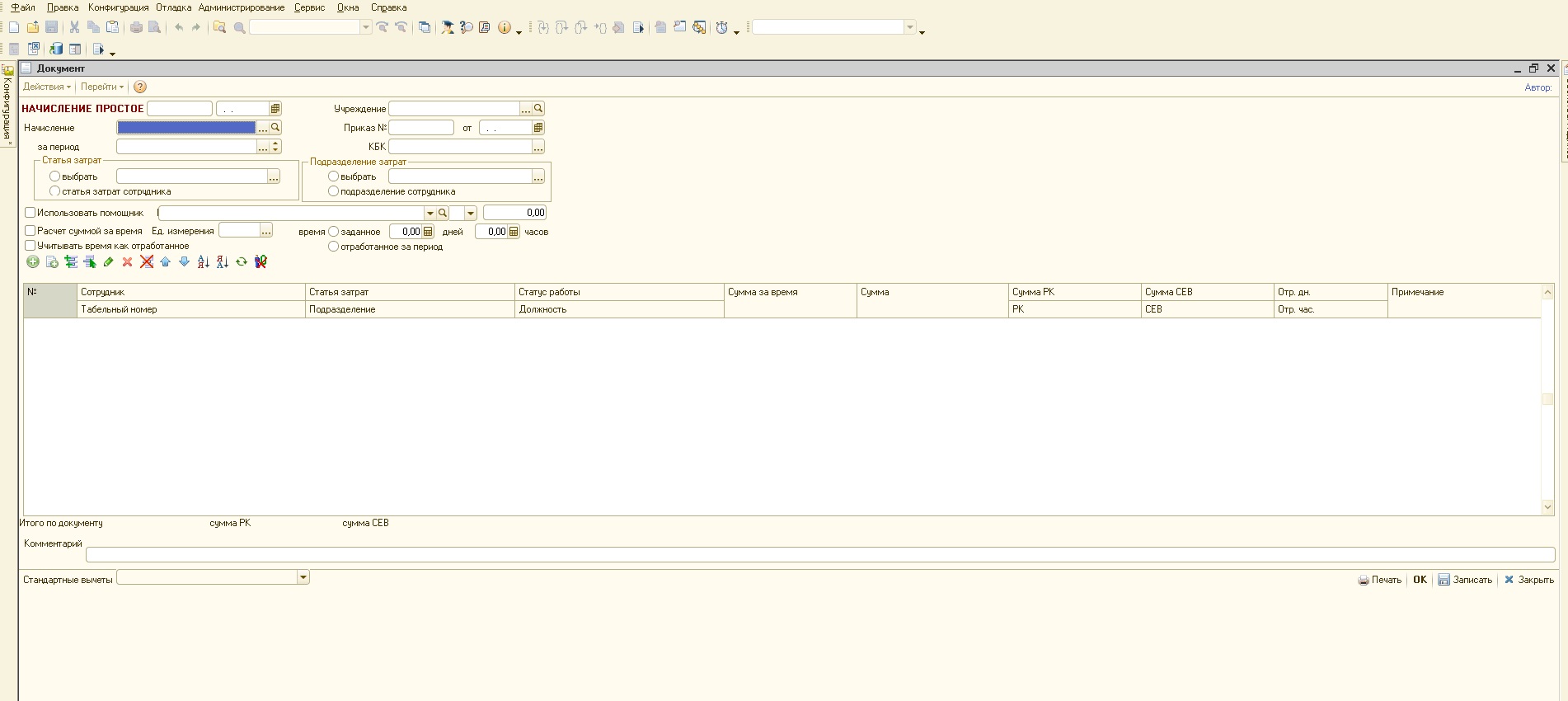The image size is (1568, 701).
Task: Click the 'Сотрудник' column header
Action: [191, 292]
